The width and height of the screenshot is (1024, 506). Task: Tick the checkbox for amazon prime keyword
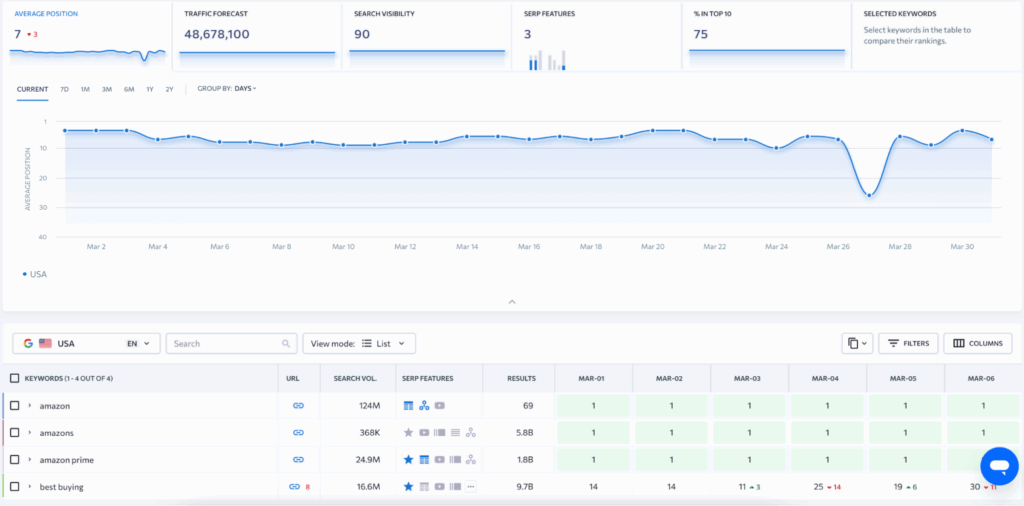14,460
